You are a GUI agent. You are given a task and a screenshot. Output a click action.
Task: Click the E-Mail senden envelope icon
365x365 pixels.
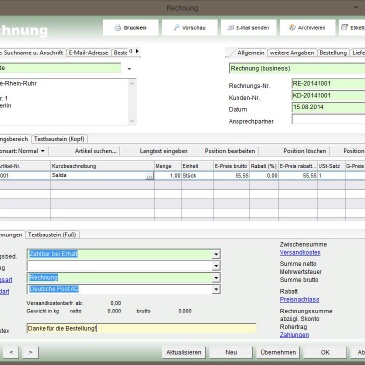click(x=230, y=28)
